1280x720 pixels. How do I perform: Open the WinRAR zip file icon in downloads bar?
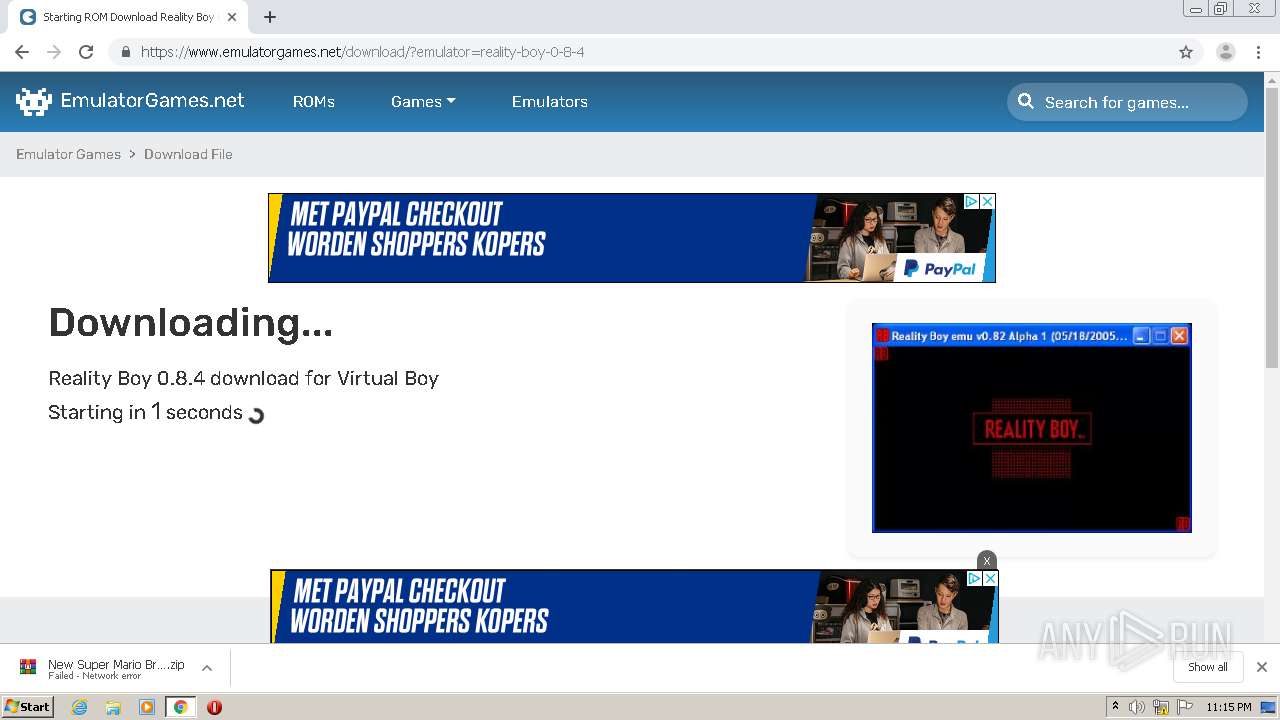click(x=28, y=667)
